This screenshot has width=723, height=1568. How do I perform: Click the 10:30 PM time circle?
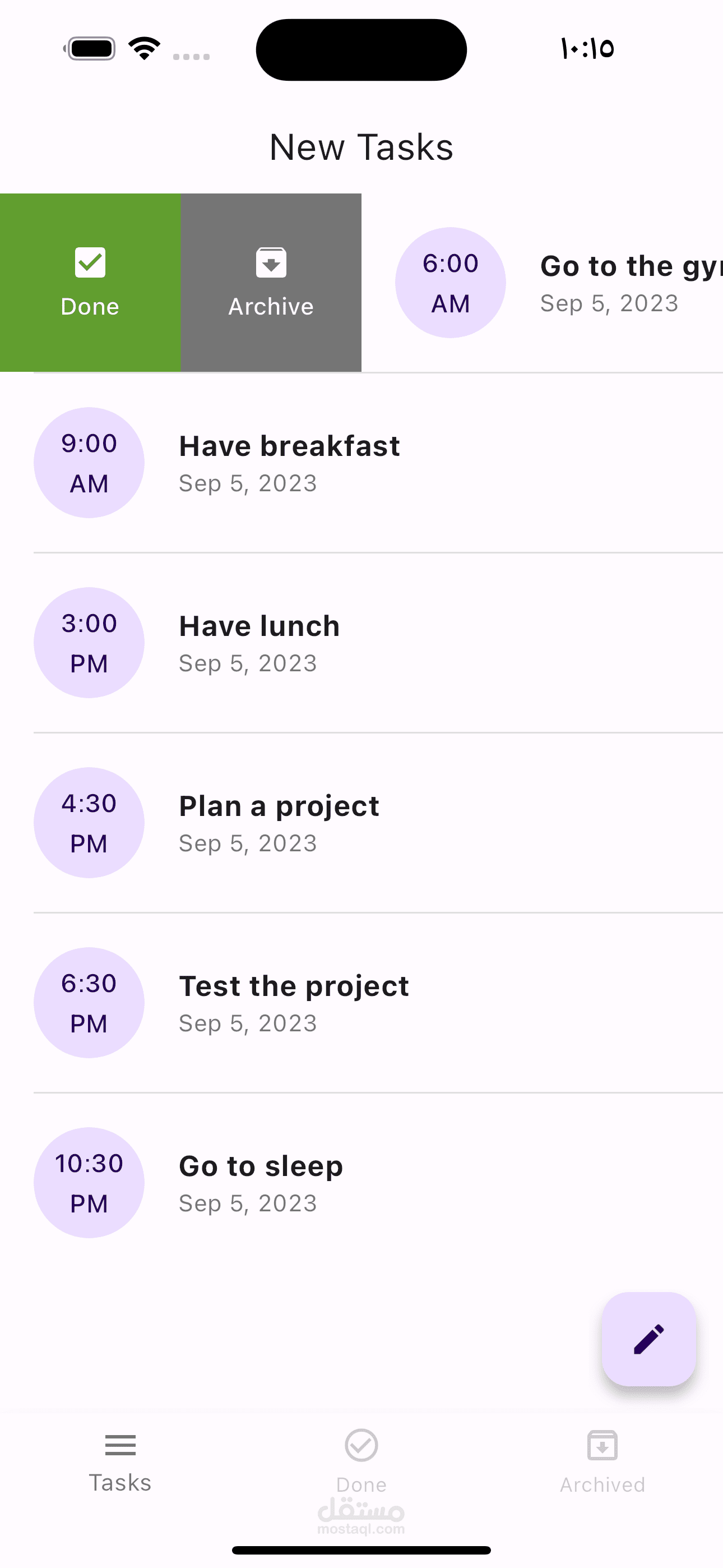tap(89, 1183)
